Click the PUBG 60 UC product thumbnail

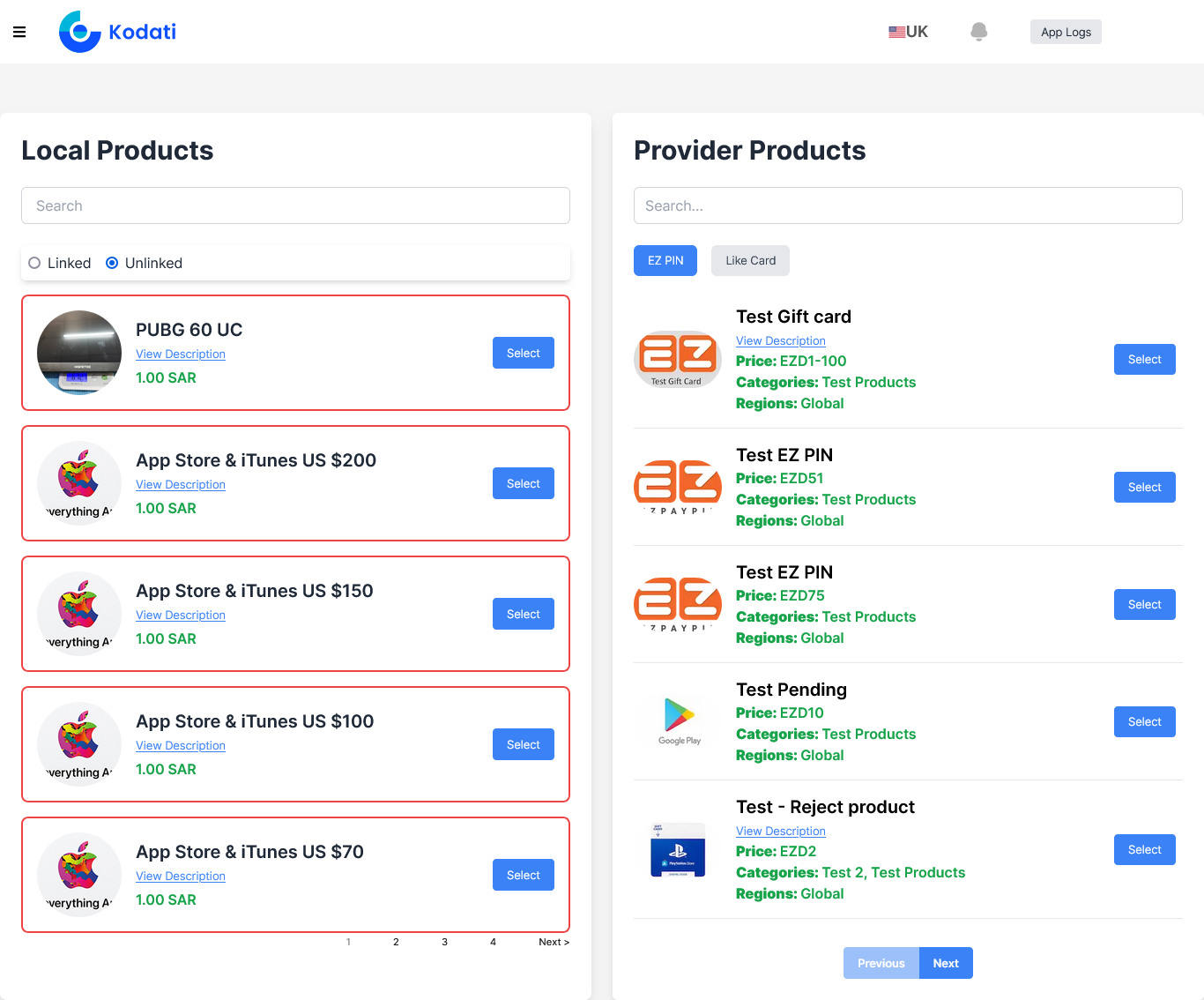79,353
